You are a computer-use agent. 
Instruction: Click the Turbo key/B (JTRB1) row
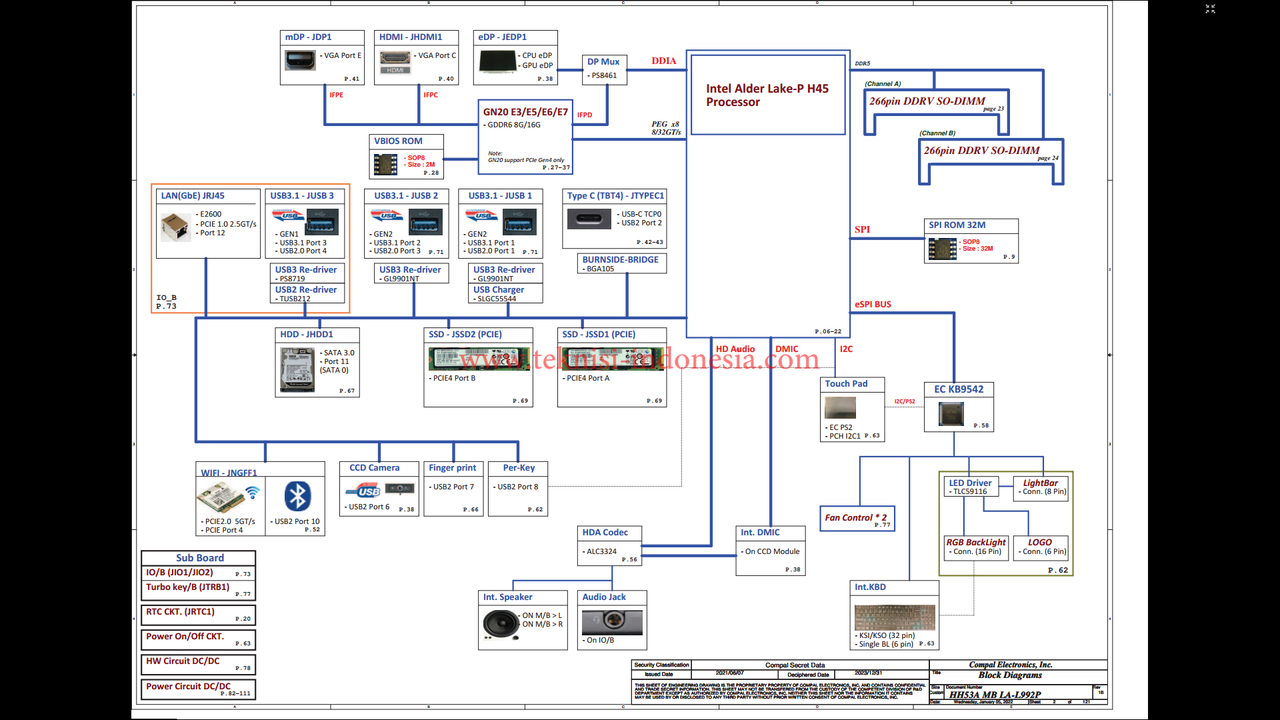pos(199,589)
